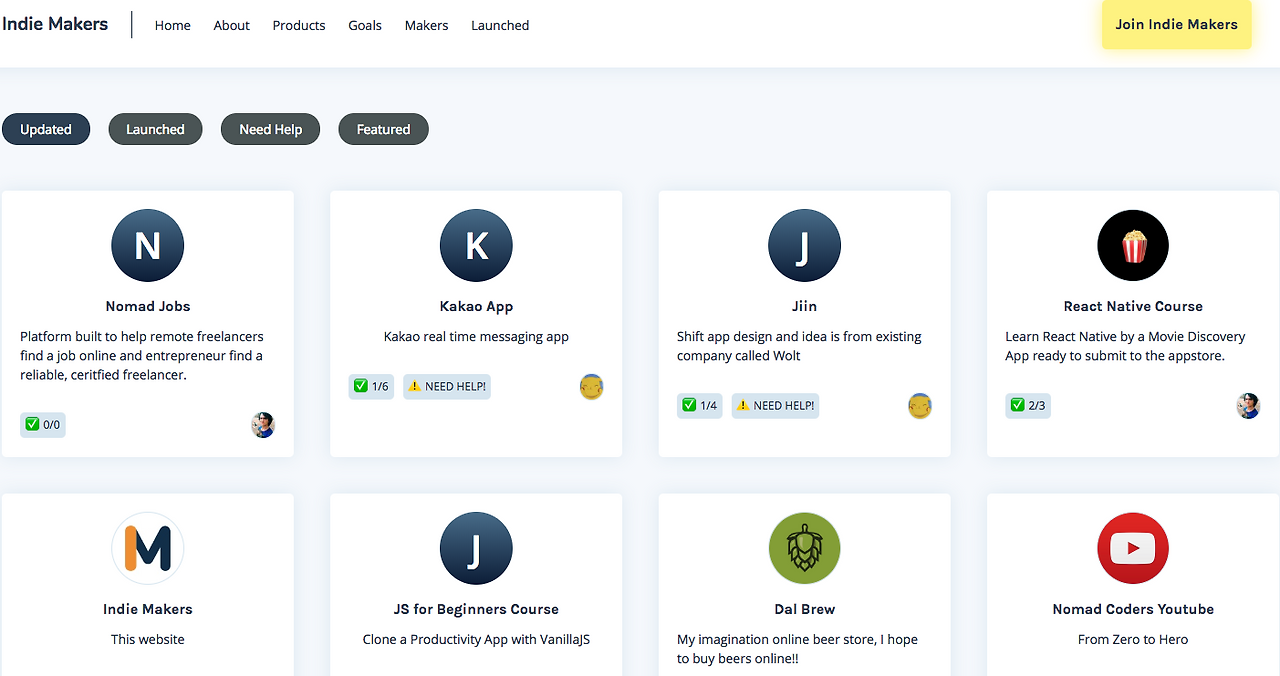Click the Indie Makers site logo text
The height and width of the screenshot is (676, 1280).
point(55,24)
